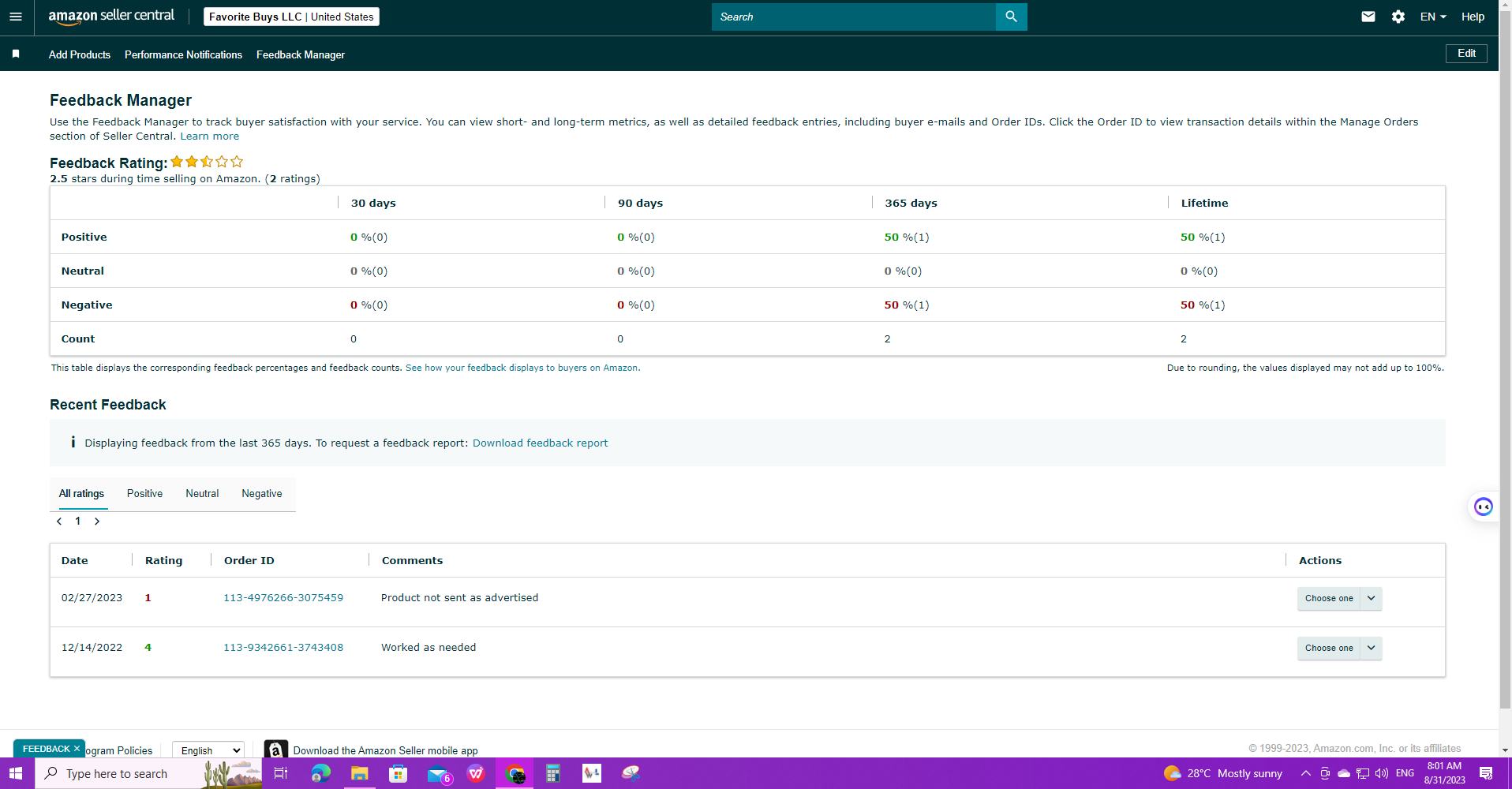Open the OneDrive tray icon

(1344, 773)
